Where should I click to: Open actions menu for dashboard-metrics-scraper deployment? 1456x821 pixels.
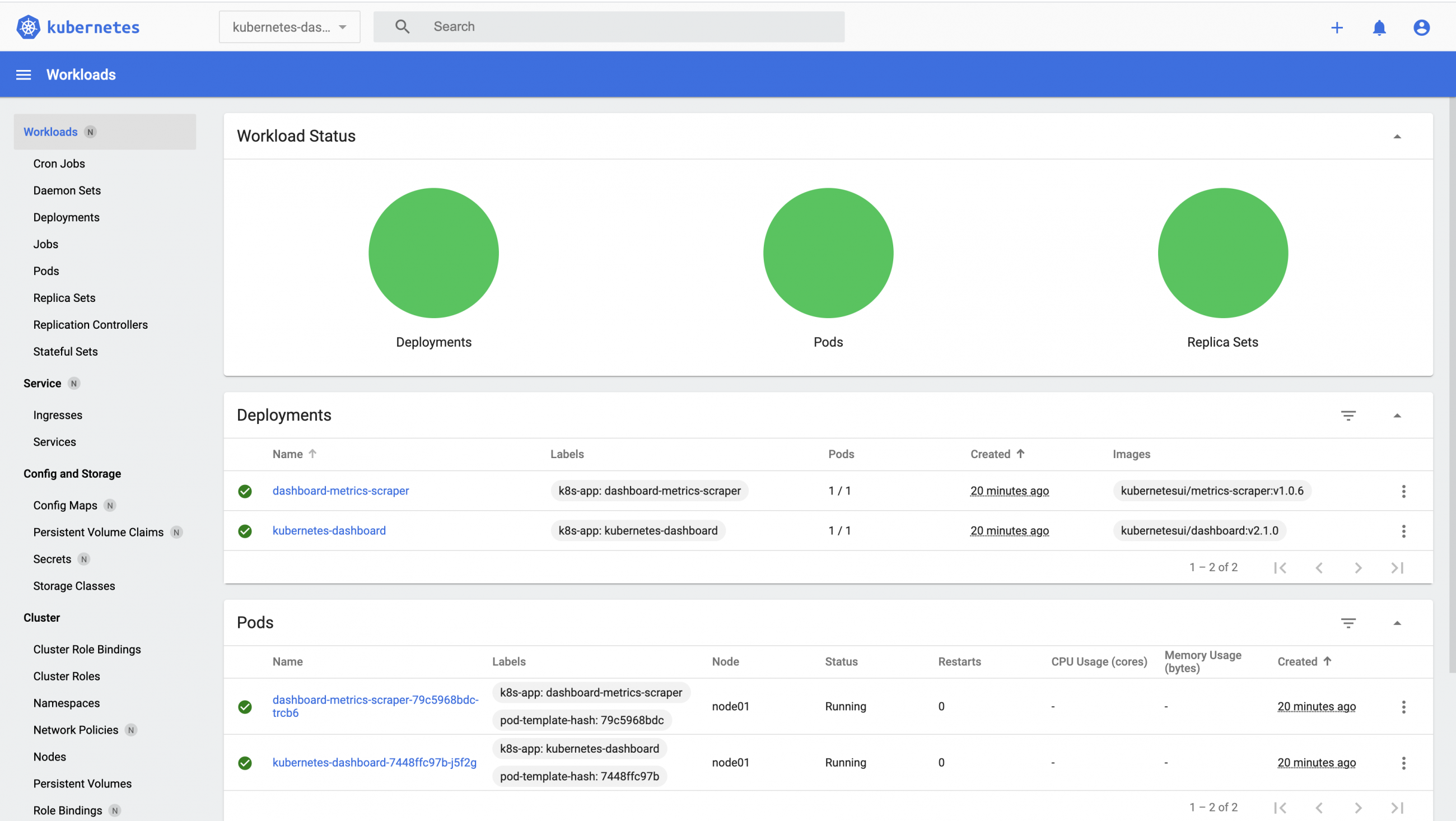[x=1403, y=491]
